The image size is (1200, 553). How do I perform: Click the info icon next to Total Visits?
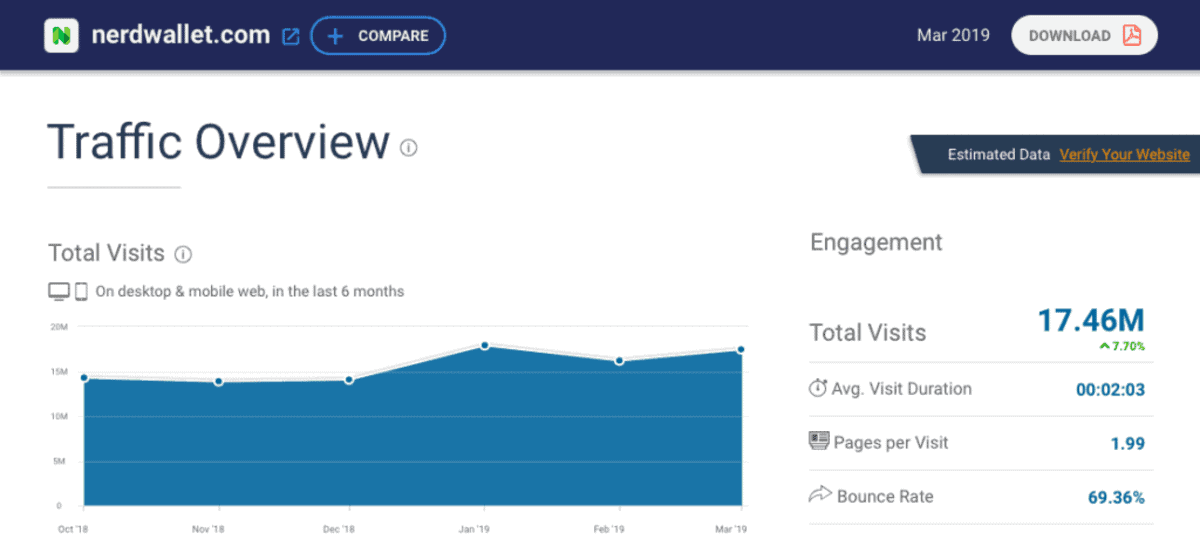(x=183, y=254)
